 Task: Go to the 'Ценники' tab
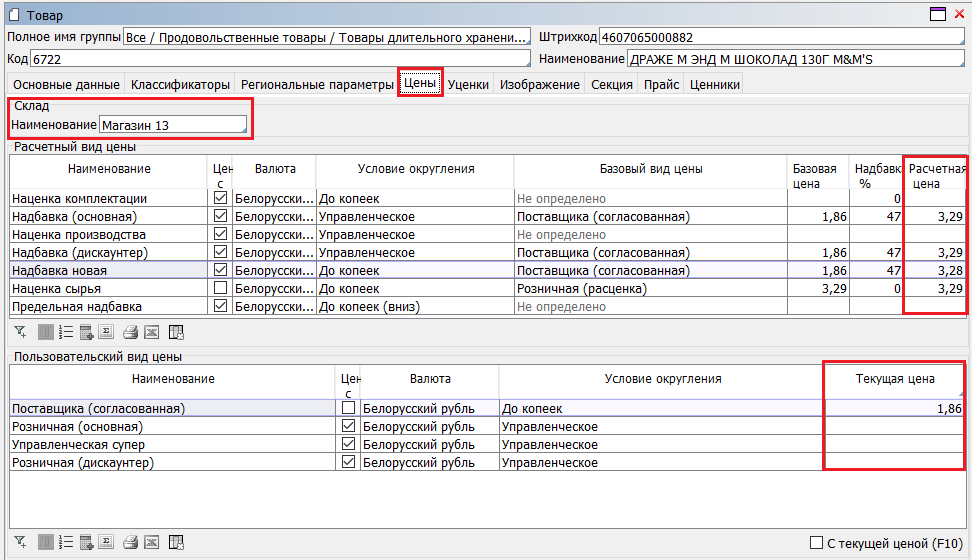[714, 85]
